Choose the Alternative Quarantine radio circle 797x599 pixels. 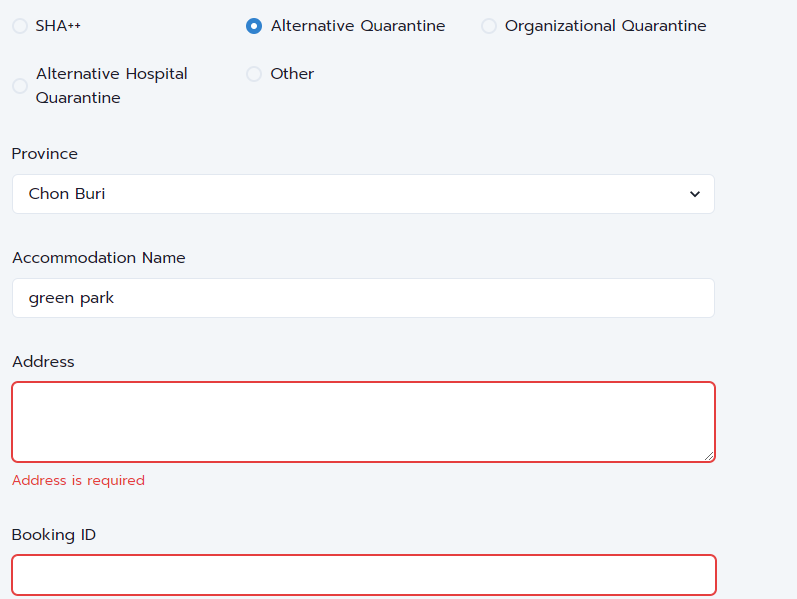point(254,26)
